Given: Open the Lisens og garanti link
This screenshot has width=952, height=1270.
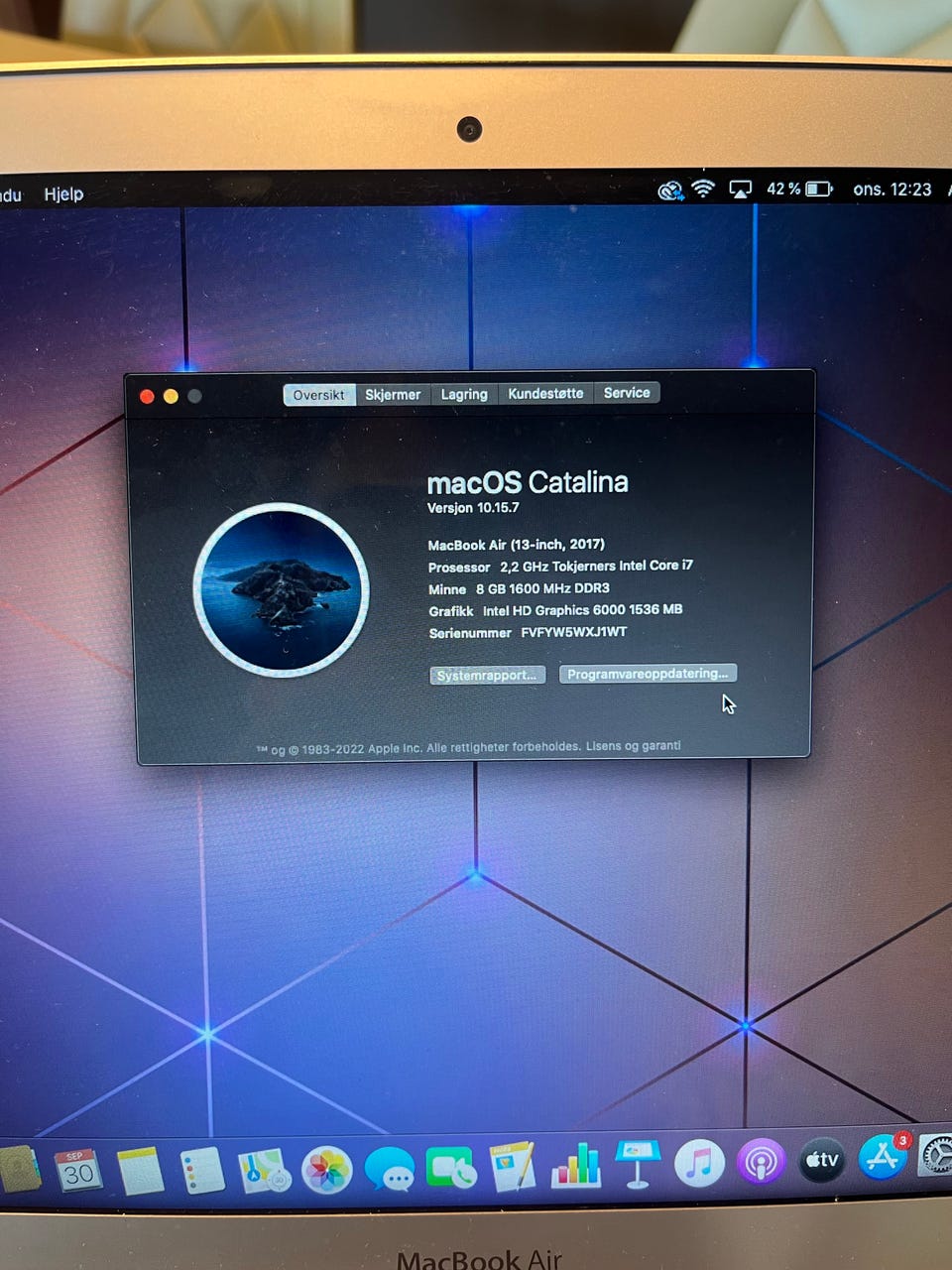Looking at the screenshot, I should 633,745.
